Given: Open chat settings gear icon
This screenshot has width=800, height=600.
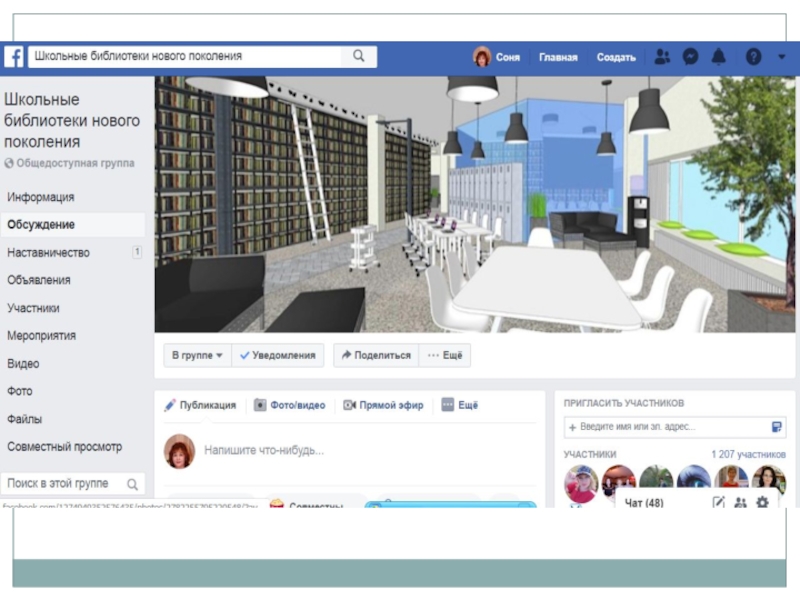Looking at the screenshot, I should tap(763, 503).
